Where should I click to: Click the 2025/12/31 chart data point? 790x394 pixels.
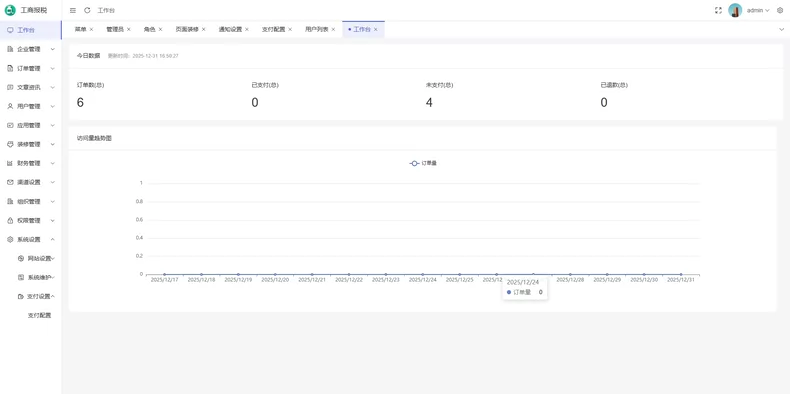pyautogui.click(x=681, y=274)
